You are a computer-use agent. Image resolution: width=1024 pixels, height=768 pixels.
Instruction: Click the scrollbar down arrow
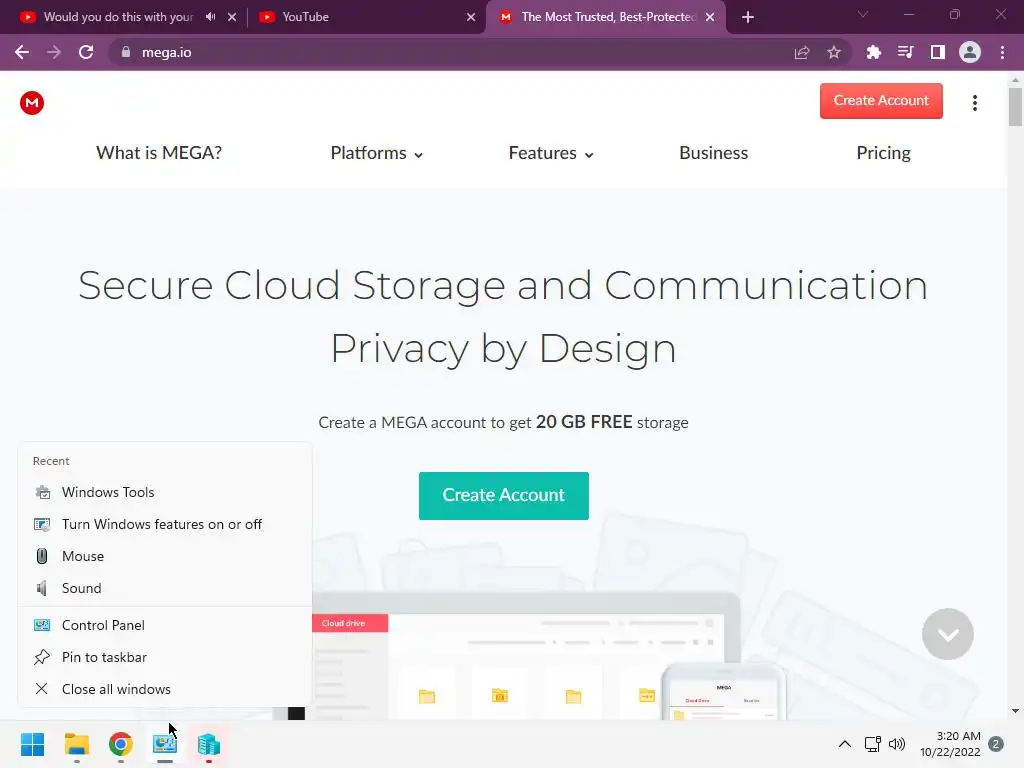[1015, 711]
